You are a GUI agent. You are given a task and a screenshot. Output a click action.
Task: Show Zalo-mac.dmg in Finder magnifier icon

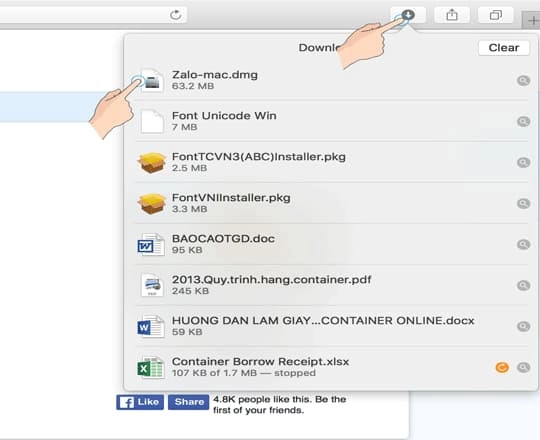click(523, 81)
